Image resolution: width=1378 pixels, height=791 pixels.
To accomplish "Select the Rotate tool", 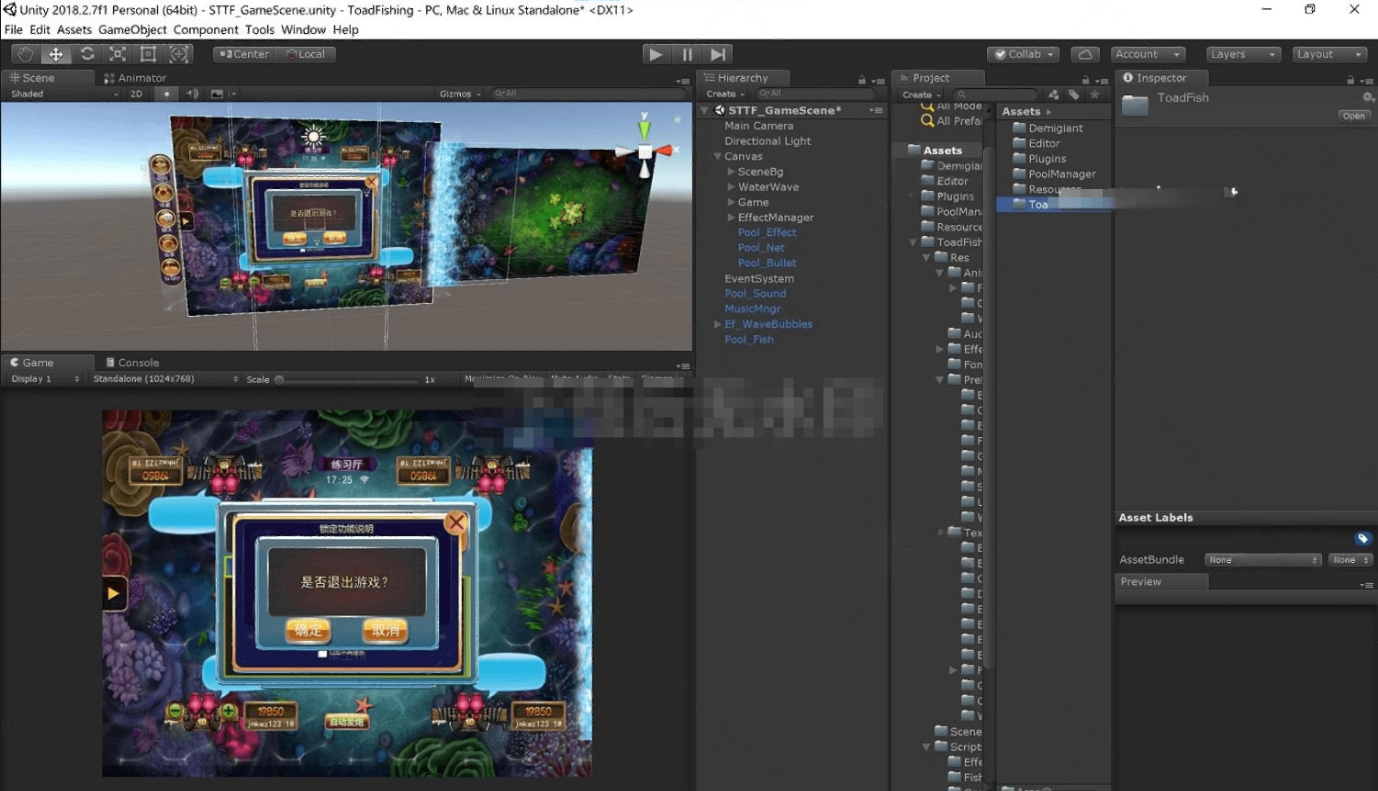I will pyautogui.click(x=87, y=54).
